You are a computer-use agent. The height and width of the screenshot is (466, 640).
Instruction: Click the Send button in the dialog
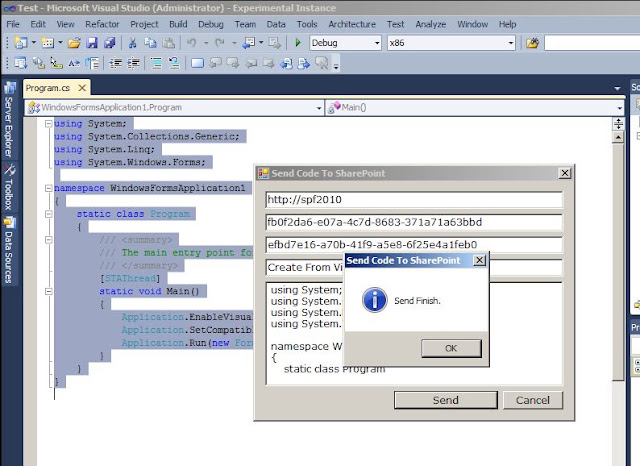[446, 400]
